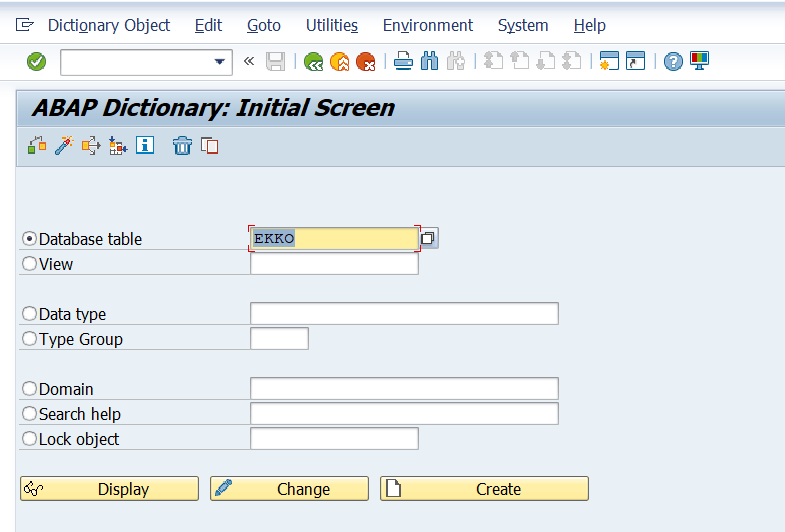Open the Environment menu
Screen dimensions: 785x532
pyautogui.click(x=427, y=25)
